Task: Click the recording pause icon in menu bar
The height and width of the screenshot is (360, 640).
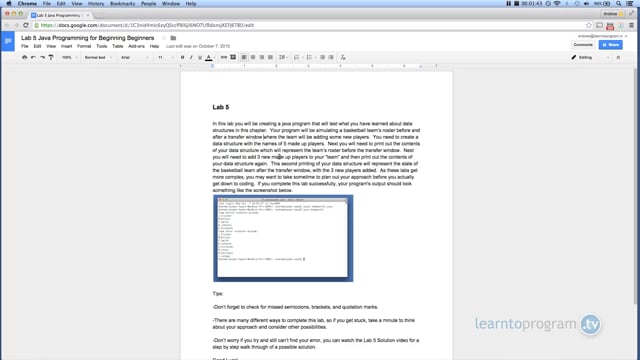Action: pos(508,4)
